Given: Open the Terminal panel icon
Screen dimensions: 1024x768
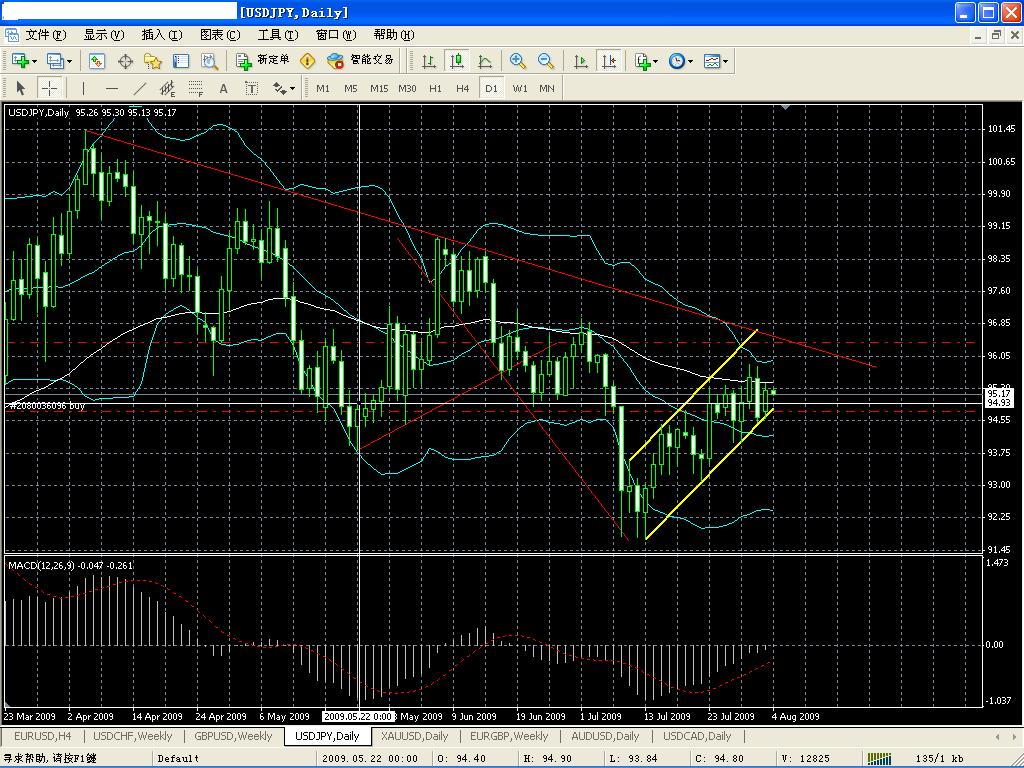Looking at the screenshot, I should 181,61.
